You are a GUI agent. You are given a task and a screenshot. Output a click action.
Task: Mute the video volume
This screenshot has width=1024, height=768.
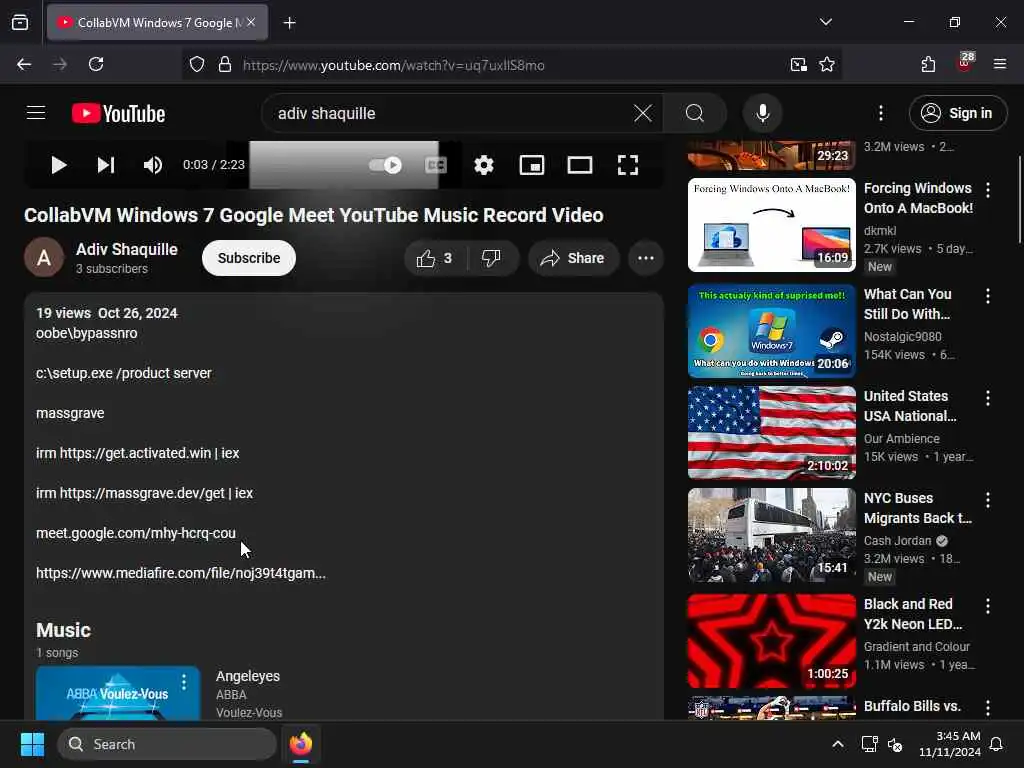(x=153, y=165)
